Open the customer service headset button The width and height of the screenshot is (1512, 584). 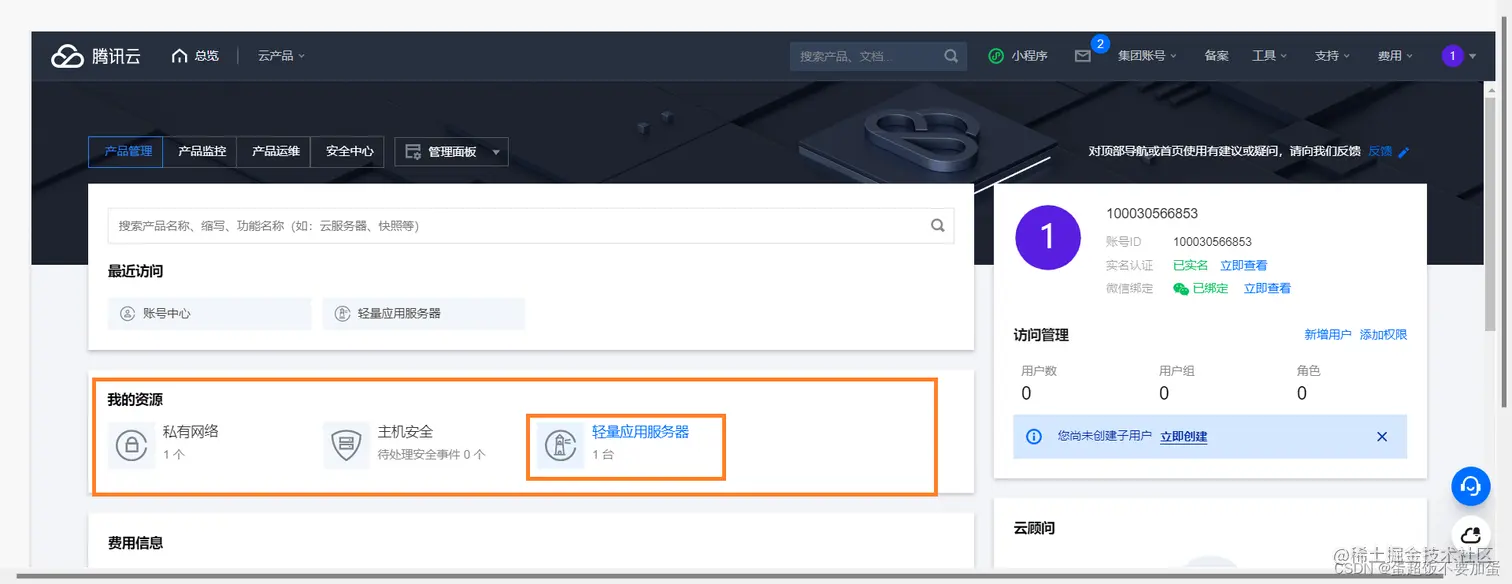click(x=1470, y=486)
